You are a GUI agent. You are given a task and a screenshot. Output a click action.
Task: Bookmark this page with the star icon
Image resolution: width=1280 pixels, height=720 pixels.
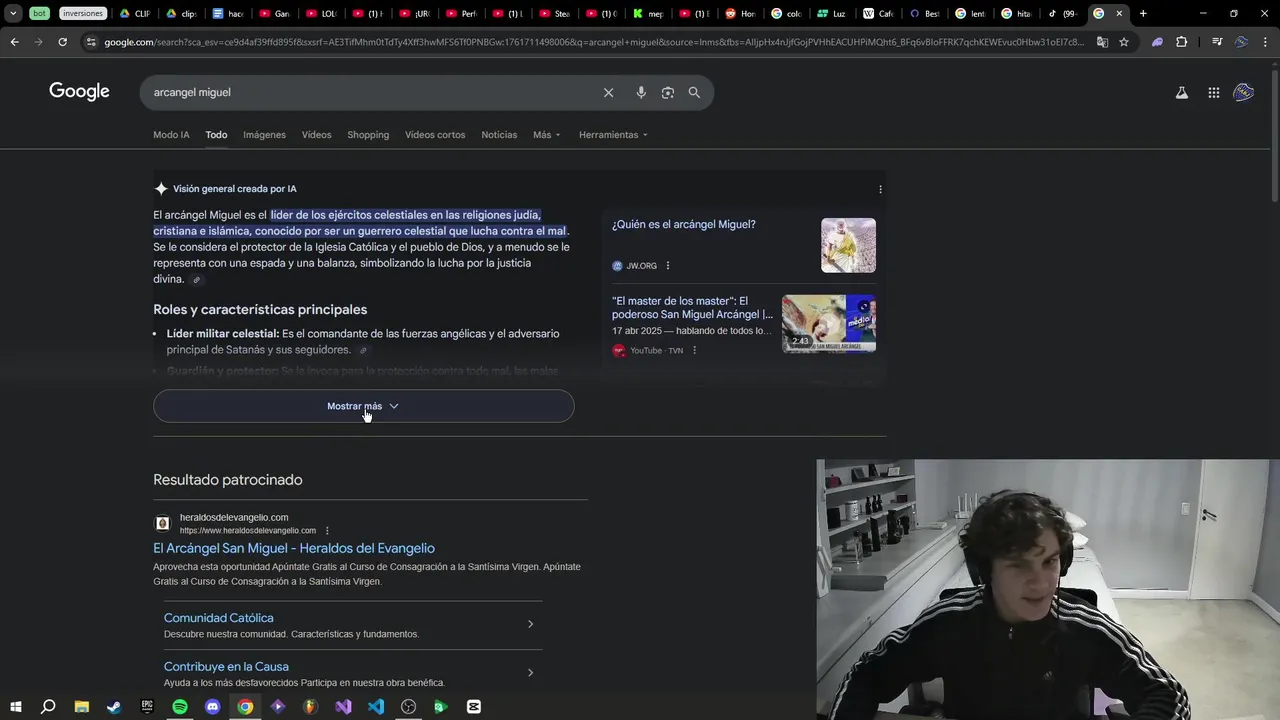click(x=1124, y=42)
